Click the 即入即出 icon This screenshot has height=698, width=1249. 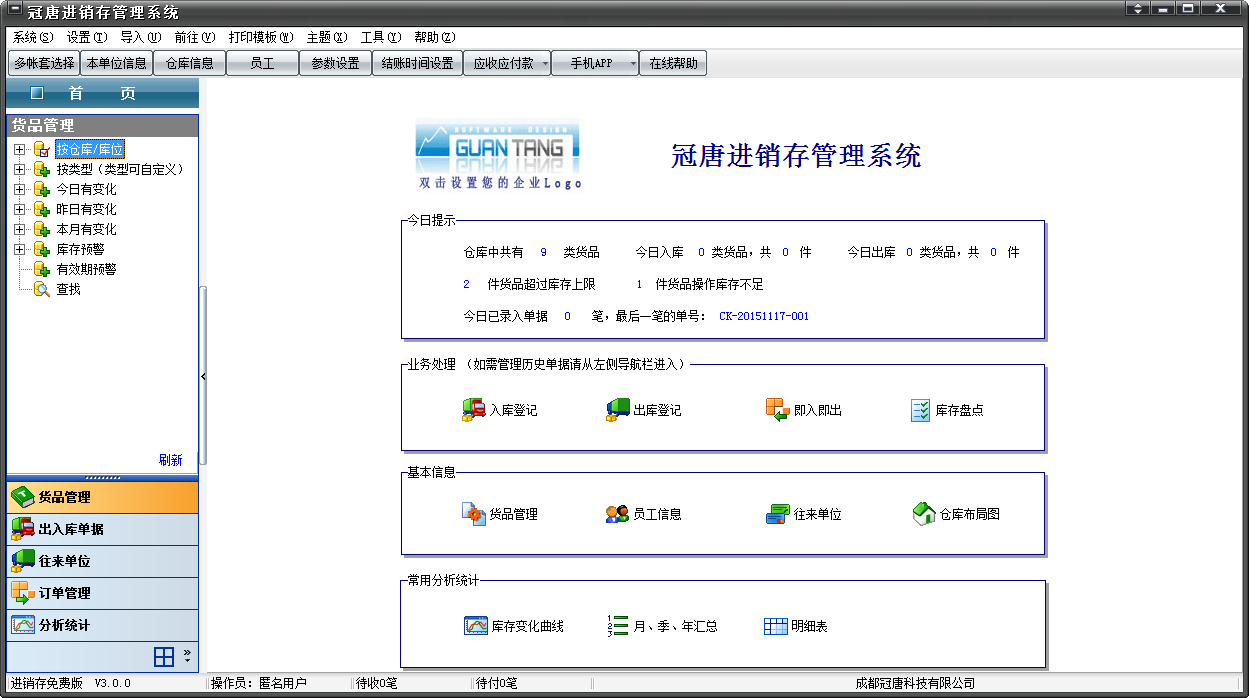pos(777,410)
